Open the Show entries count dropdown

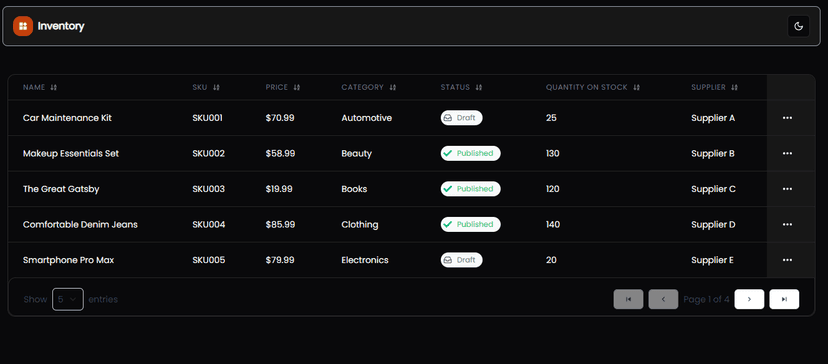[68, 299]
